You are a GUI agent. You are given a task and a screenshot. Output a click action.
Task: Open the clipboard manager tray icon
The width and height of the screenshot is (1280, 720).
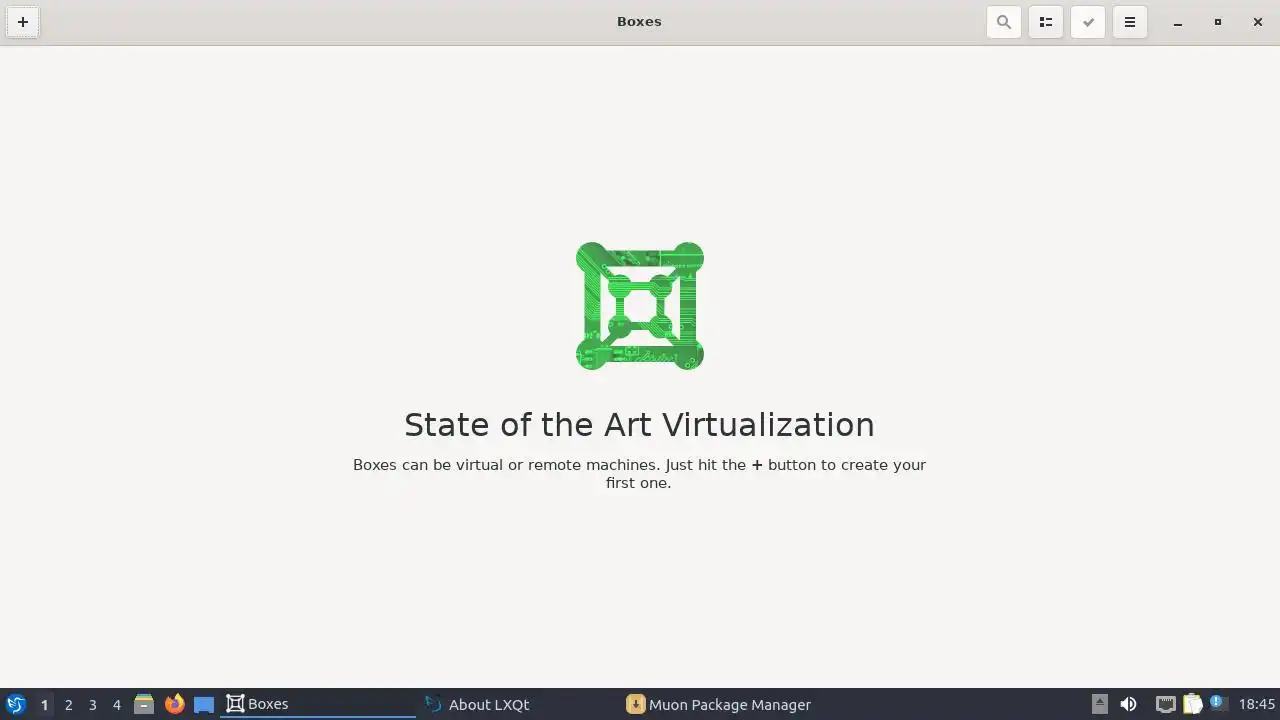click(x=1192, y=704)
